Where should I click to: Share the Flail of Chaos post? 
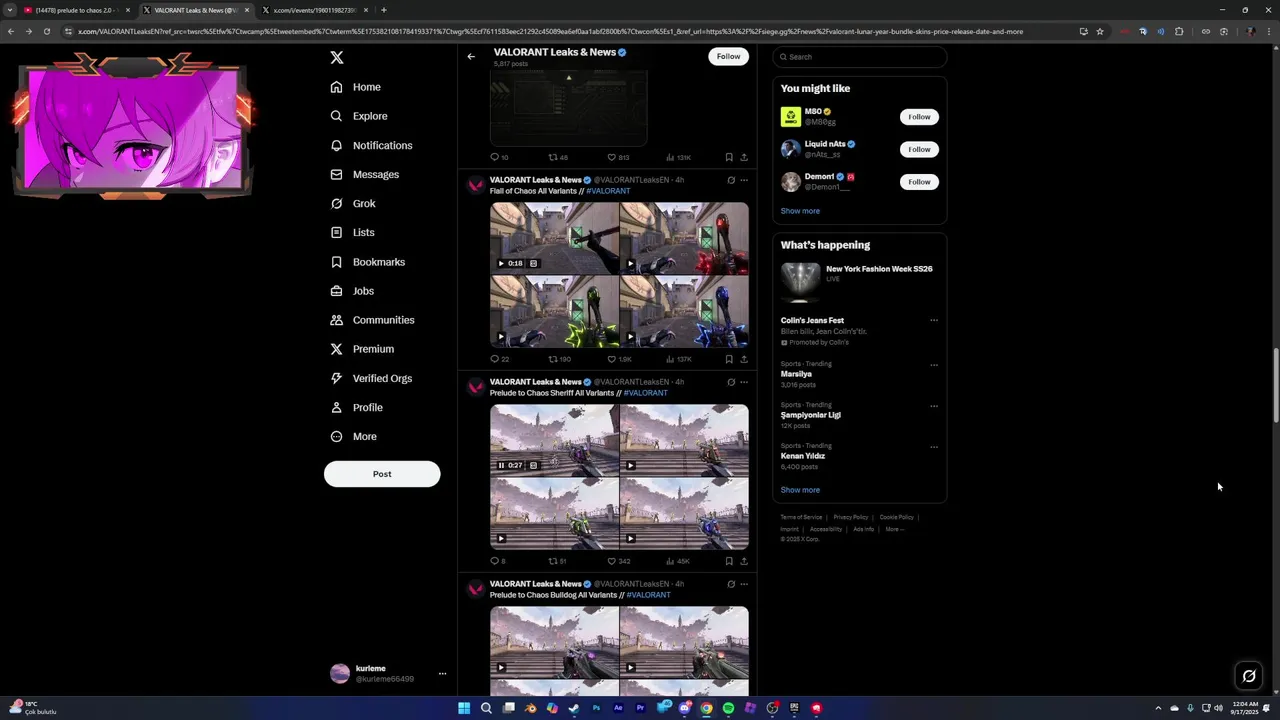744,359
